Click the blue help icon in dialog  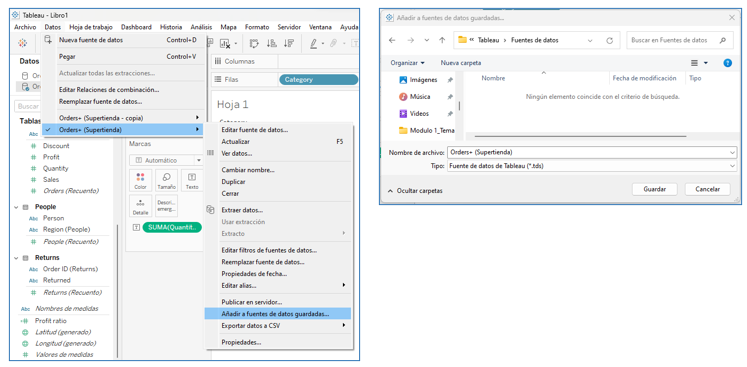(727, 63)
